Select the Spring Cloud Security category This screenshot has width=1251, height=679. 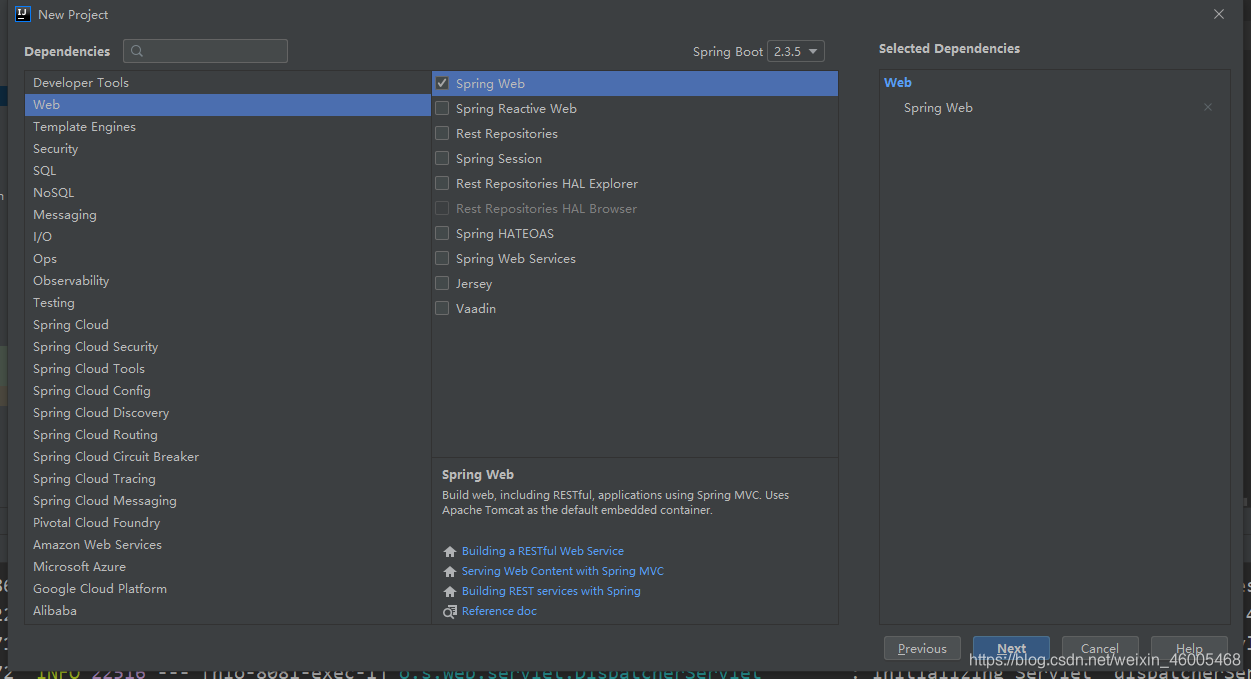[228, 347]
